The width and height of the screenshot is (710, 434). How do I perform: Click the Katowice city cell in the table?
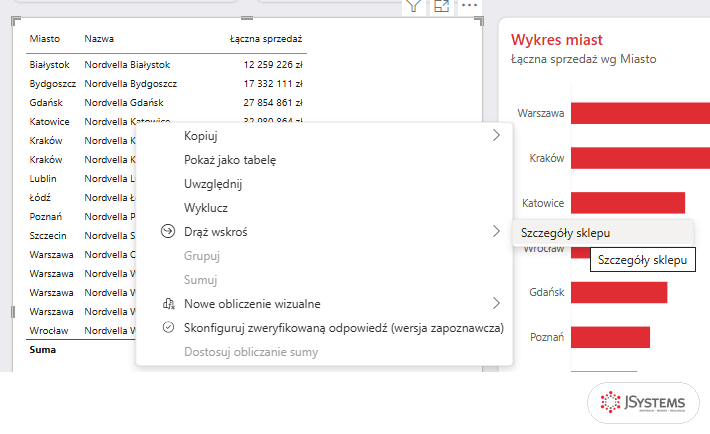[x=49, y=122]
